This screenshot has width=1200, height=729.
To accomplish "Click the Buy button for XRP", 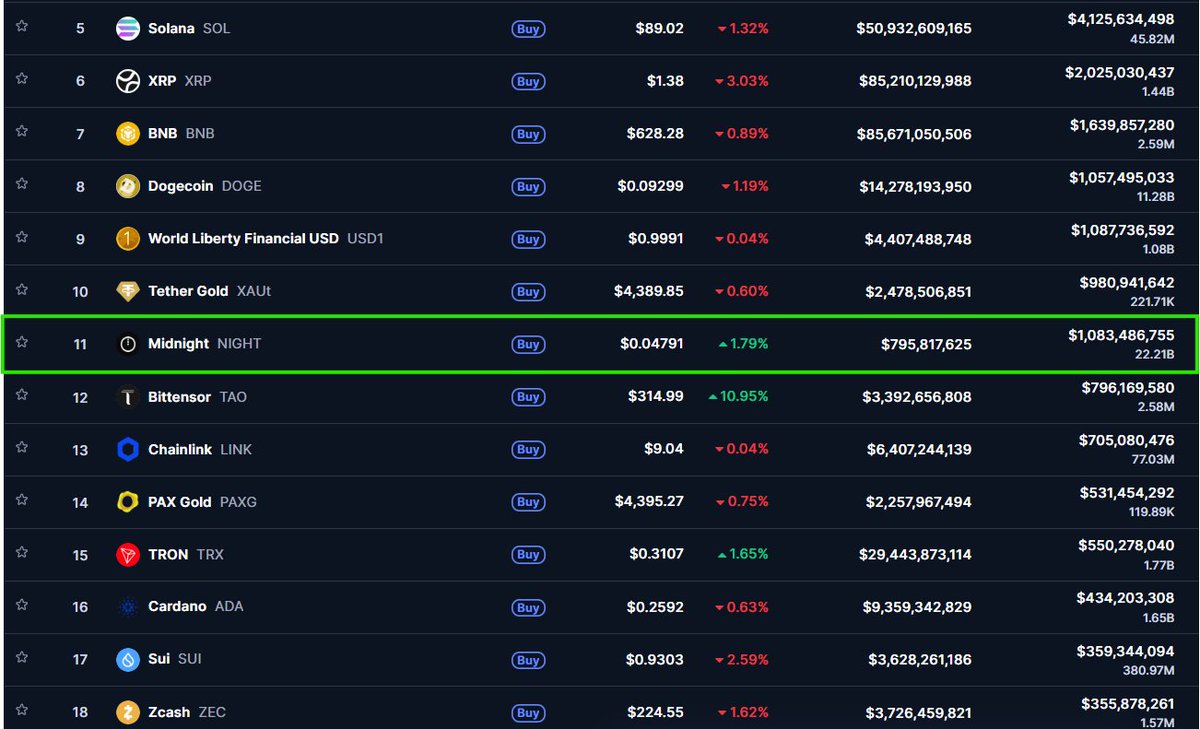I will tap(528, 82).
